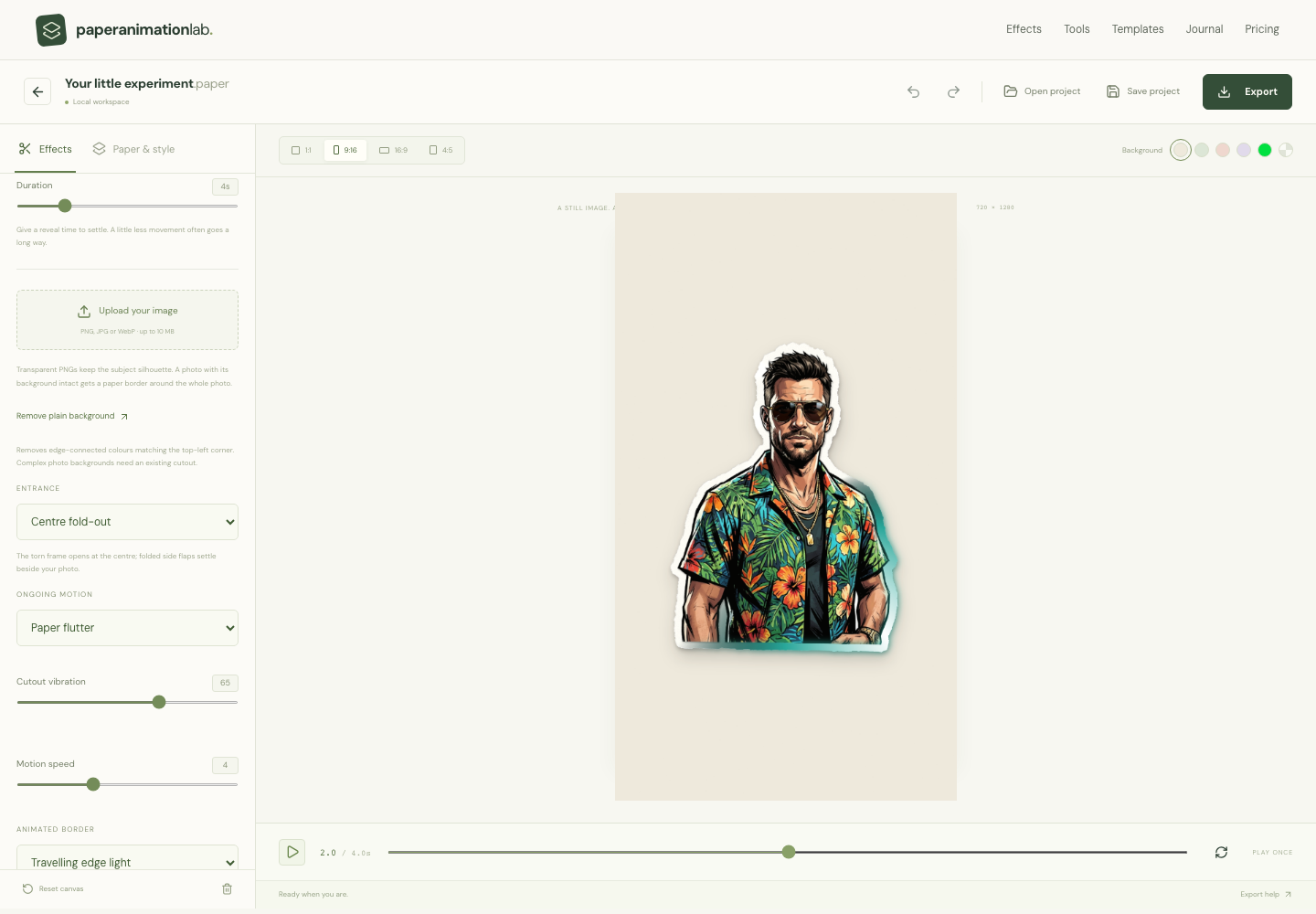
Task: Click the timeline playhead marker
Action: (789, 852)
